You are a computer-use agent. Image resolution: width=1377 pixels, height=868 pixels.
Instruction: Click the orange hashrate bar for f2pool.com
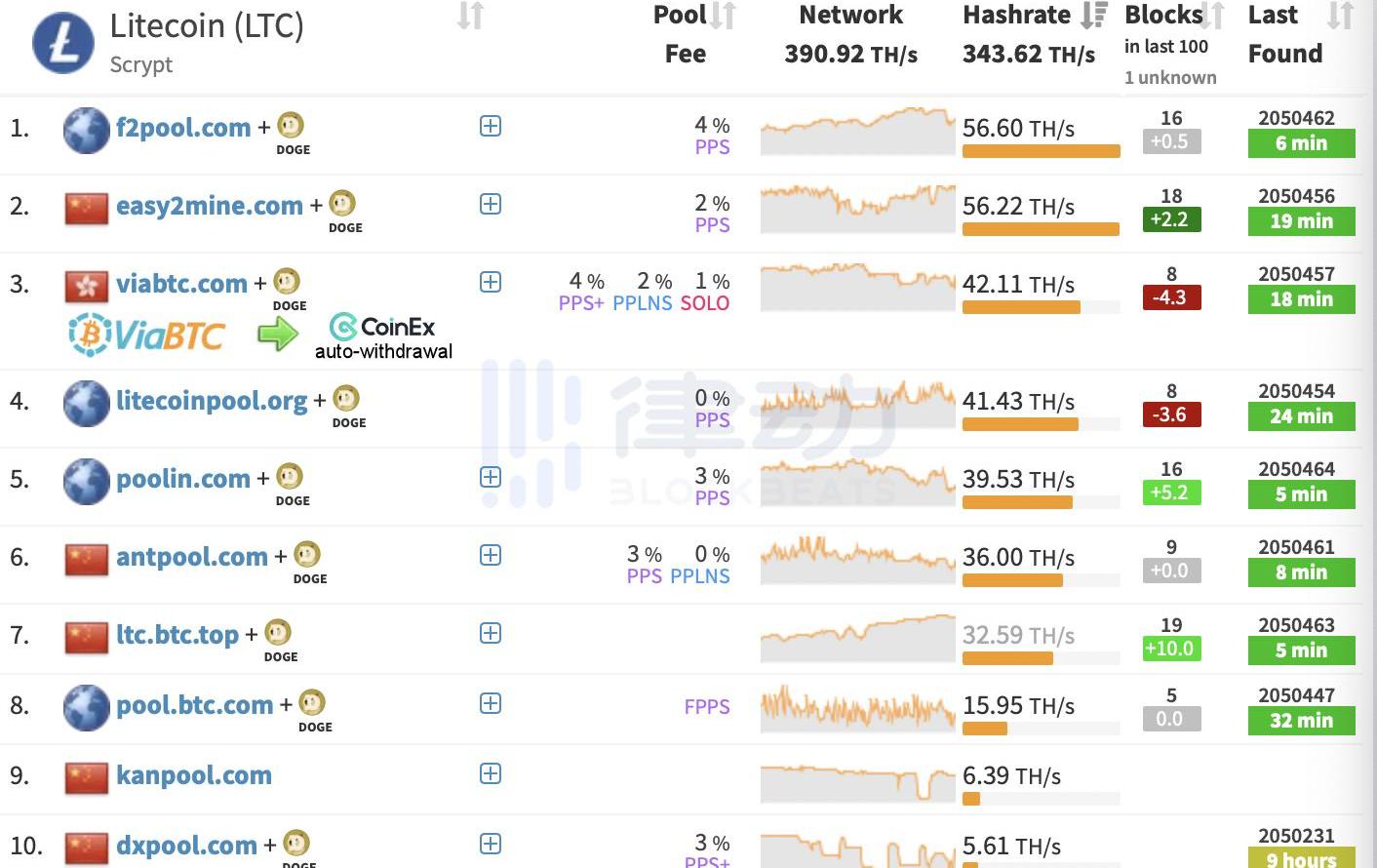point(1041,151)
